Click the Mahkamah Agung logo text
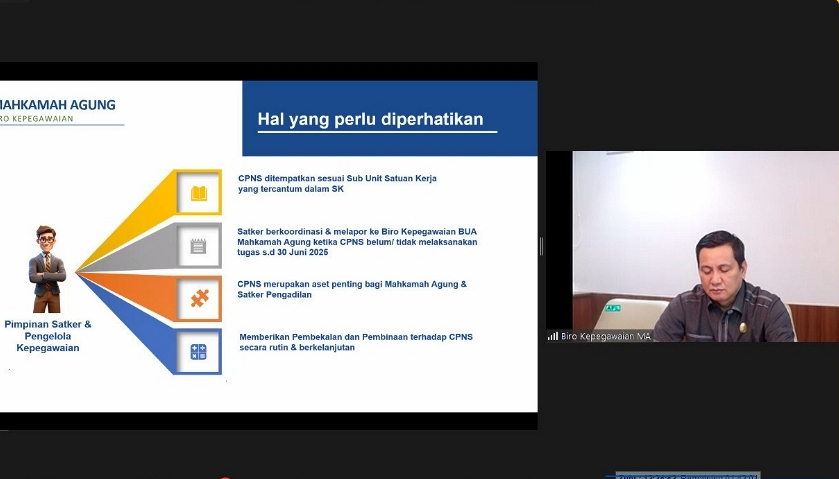 coord(58,104)
